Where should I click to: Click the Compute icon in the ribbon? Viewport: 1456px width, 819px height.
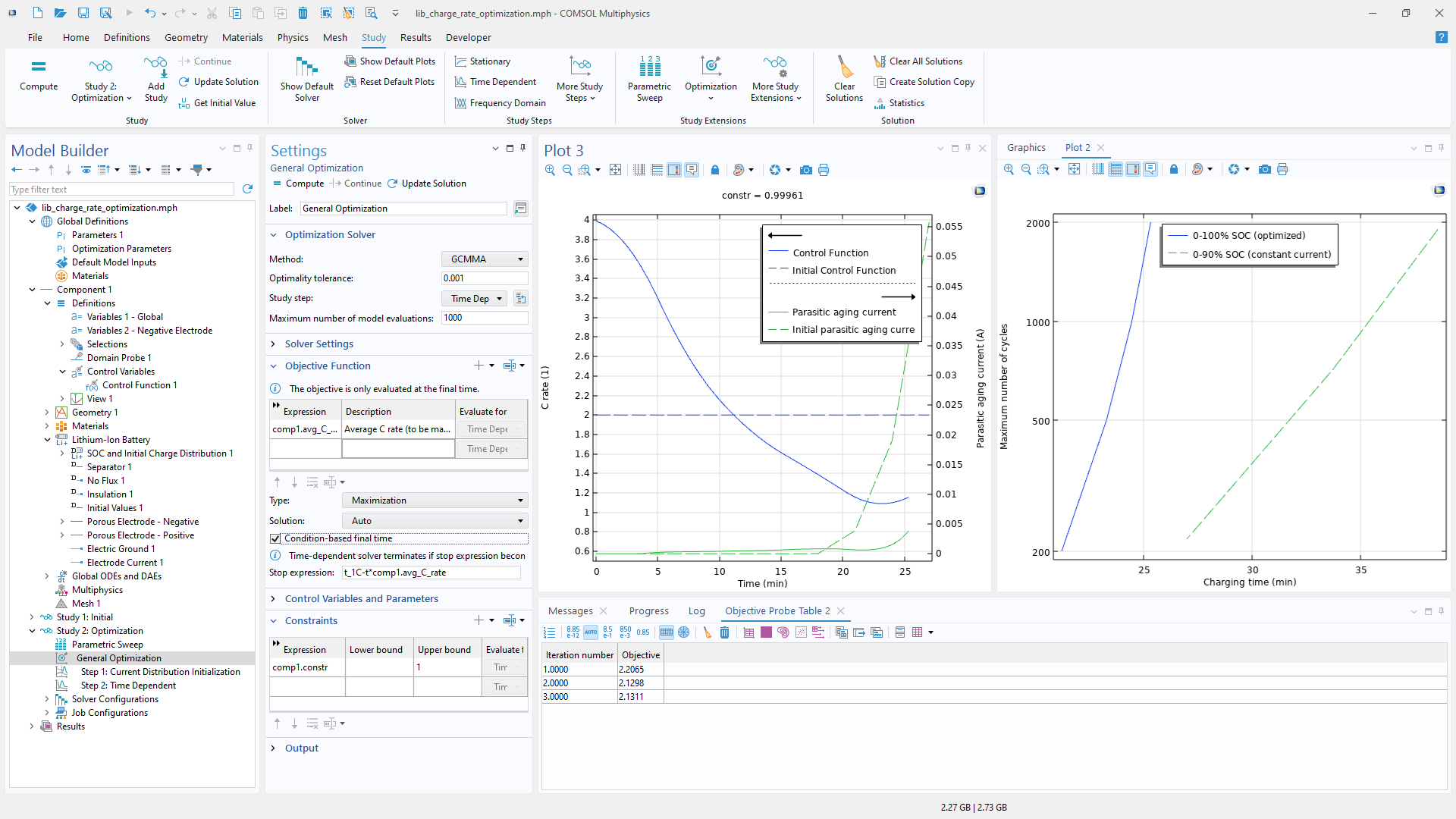39,67
